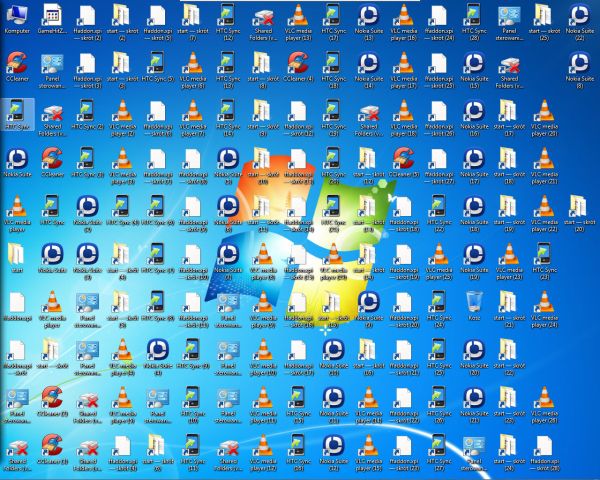Open CCleaner (5) shortcut
This screenshot has height=480, width=600.
pos(404,163)
